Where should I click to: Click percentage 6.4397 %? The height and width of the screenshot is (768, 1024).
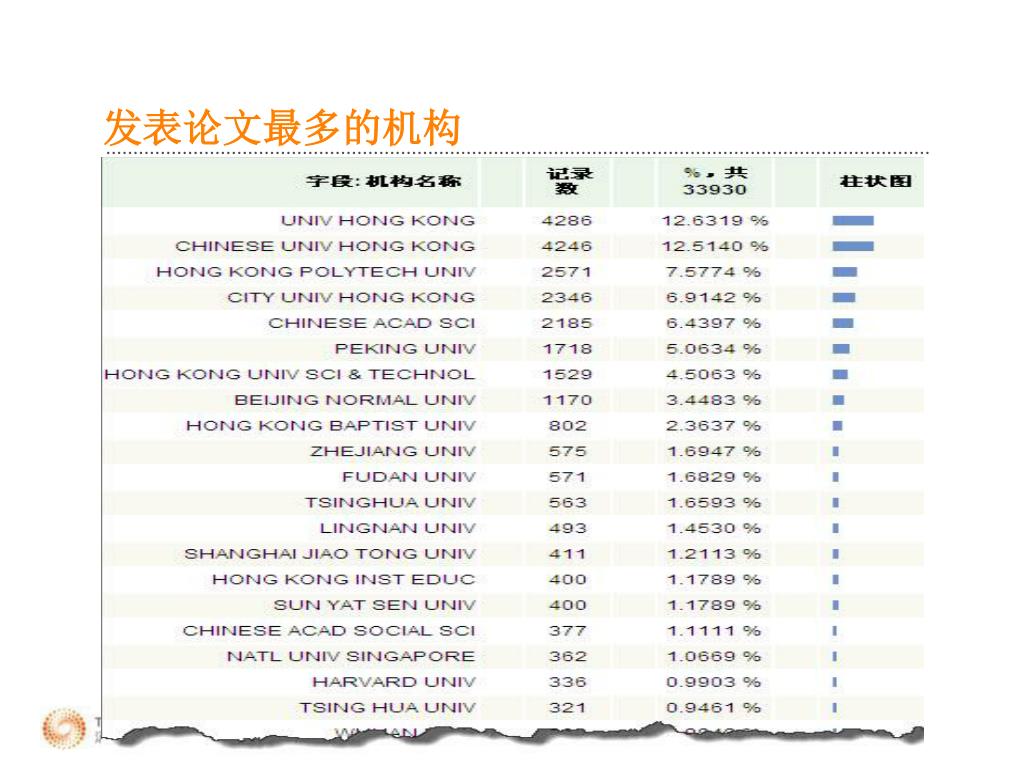click(x=714, y=323)
